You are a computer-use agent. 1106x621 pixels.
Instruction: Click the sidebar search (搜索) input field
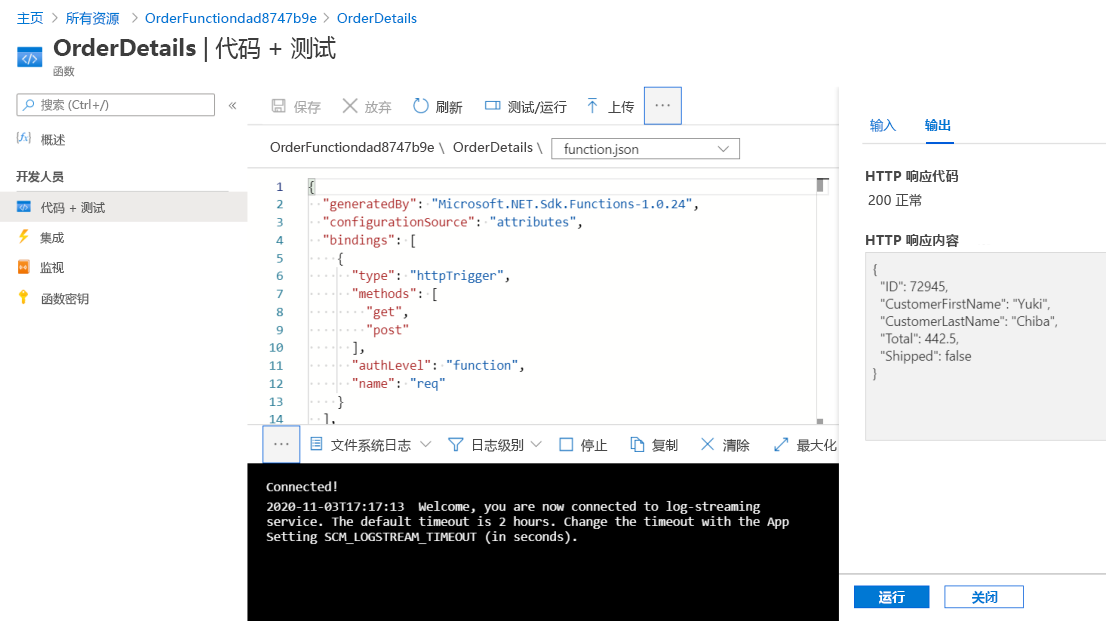[116, 105]
